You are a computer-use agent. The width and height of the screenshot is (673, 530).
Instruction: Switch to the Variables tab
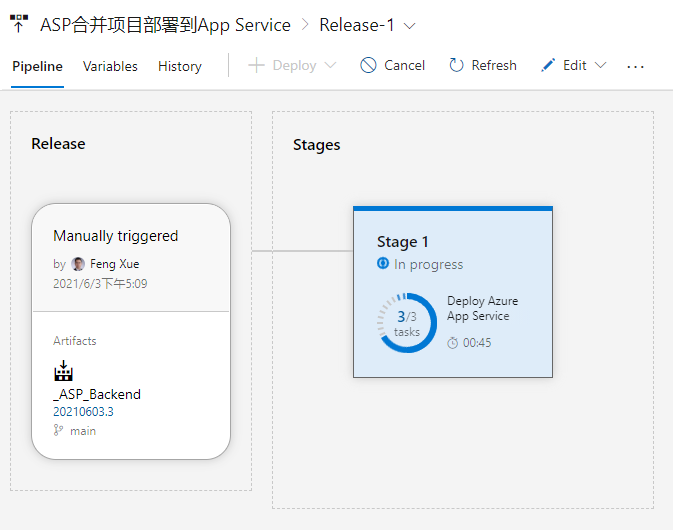pos(110,67)
